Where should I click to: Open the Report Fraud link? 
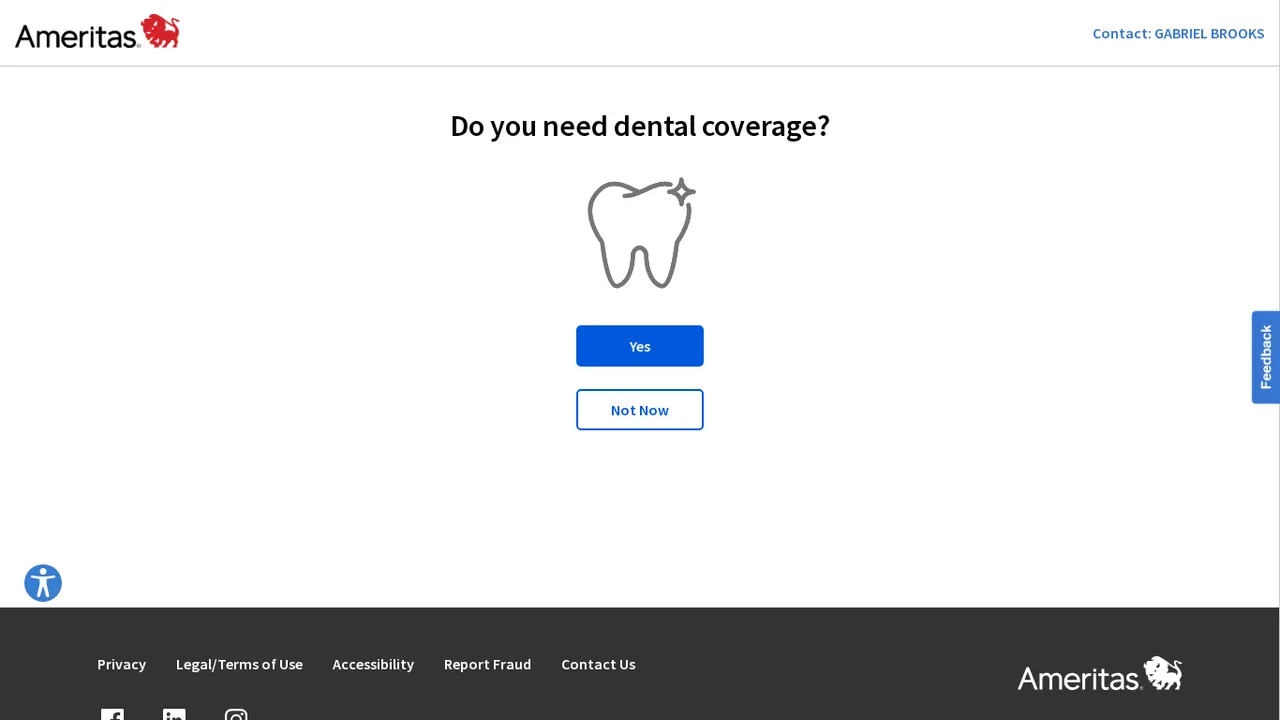point(488,664)
